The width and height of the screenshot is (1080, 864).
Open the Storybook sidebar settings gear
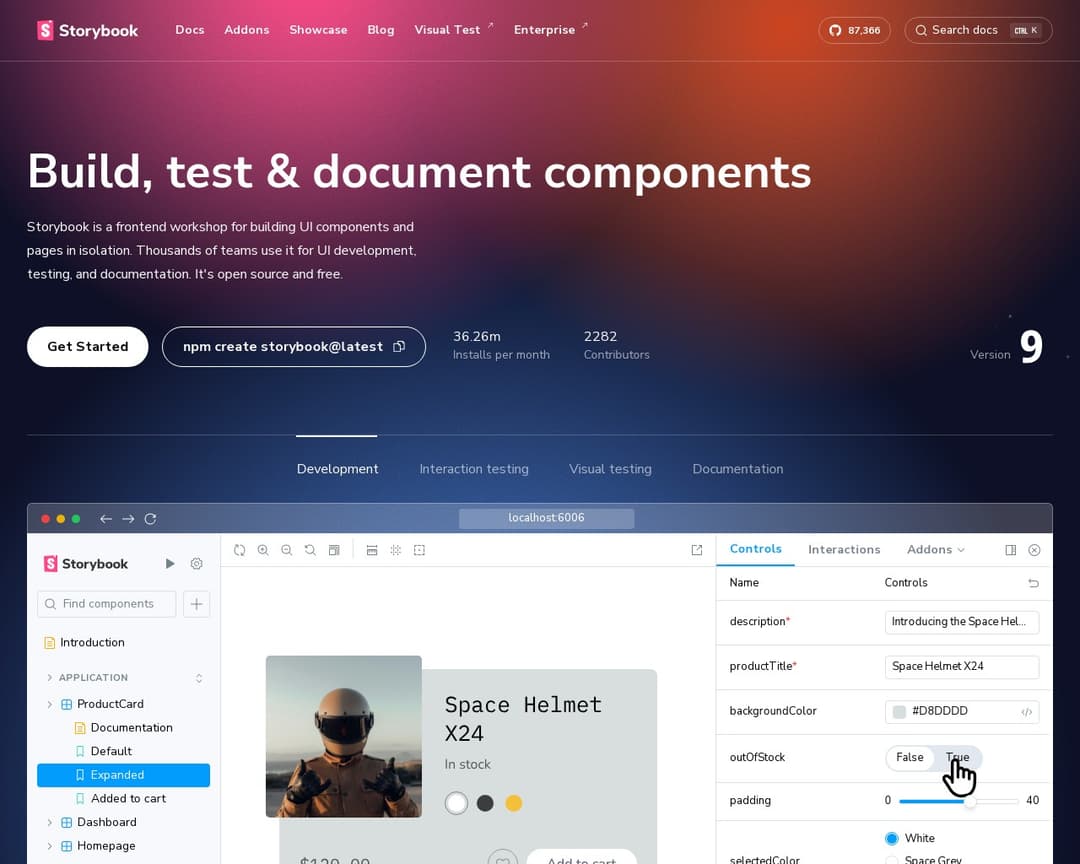point(197,564)
